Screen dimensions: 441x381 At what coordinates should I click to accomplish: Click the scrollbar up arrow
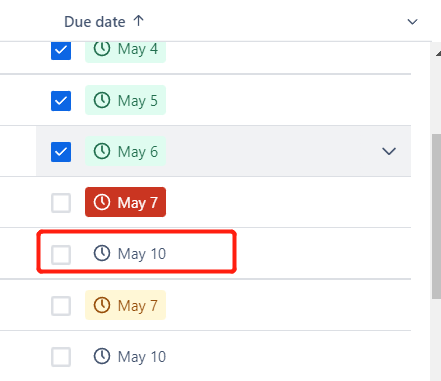point(438,53)
